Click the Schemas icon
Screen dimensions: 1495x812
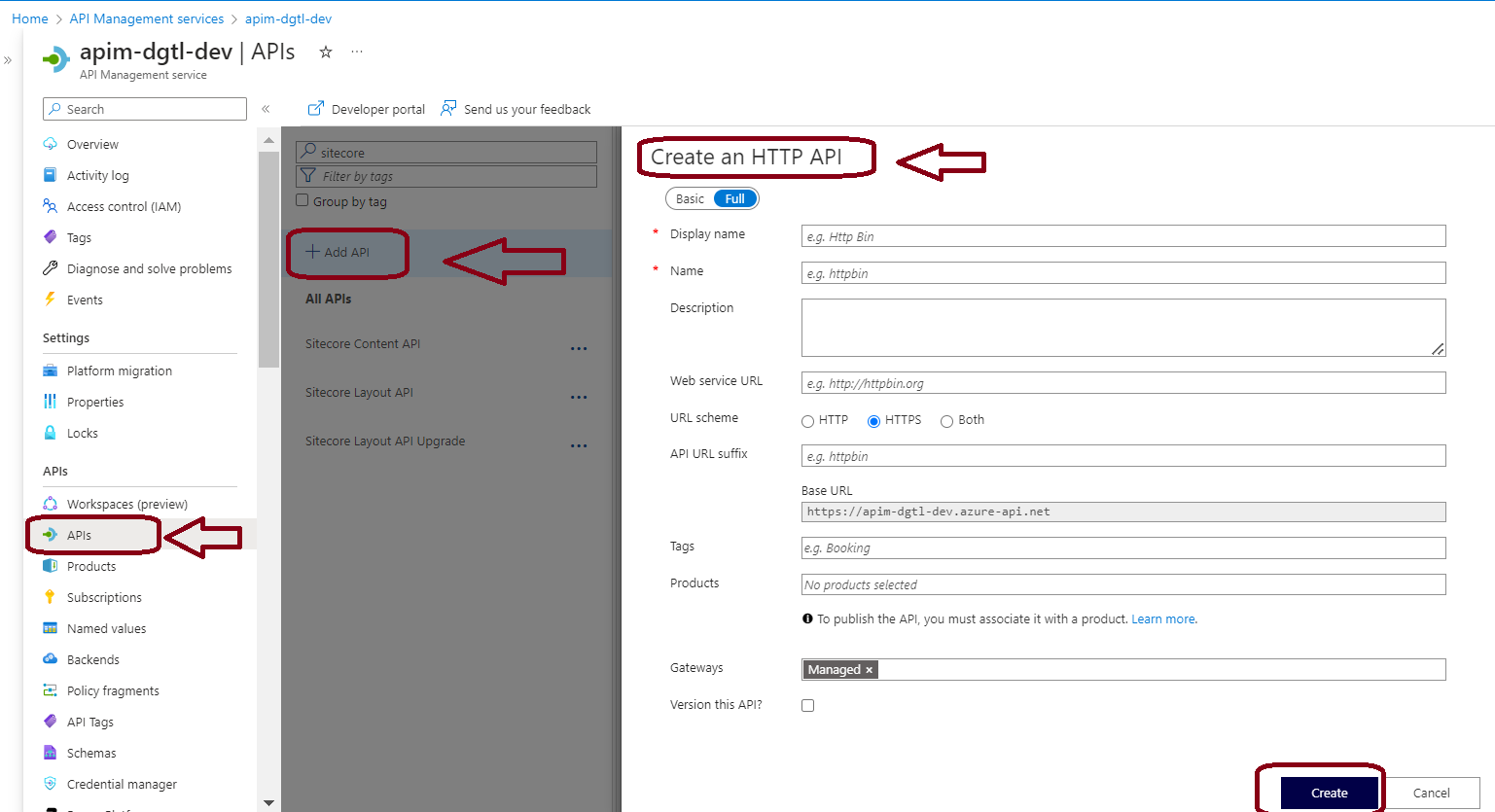click(x=51, y=753)
